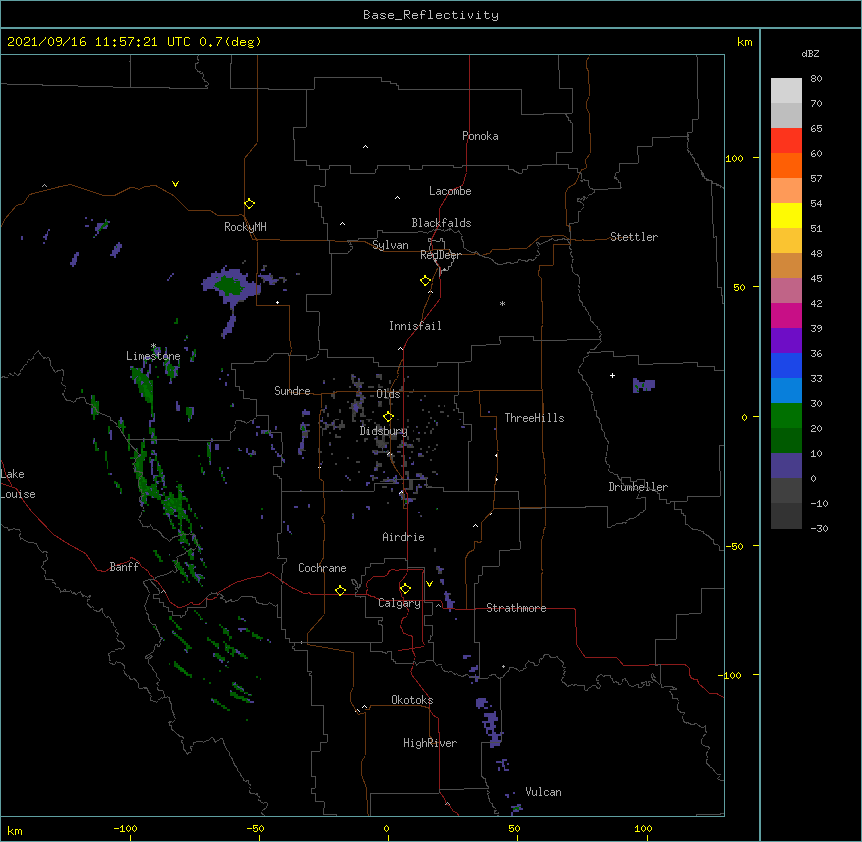This screenshot has height=842, width=862.
Task: Click the blue 36 dBZ legend swatch
Action: tap(786, 365)
